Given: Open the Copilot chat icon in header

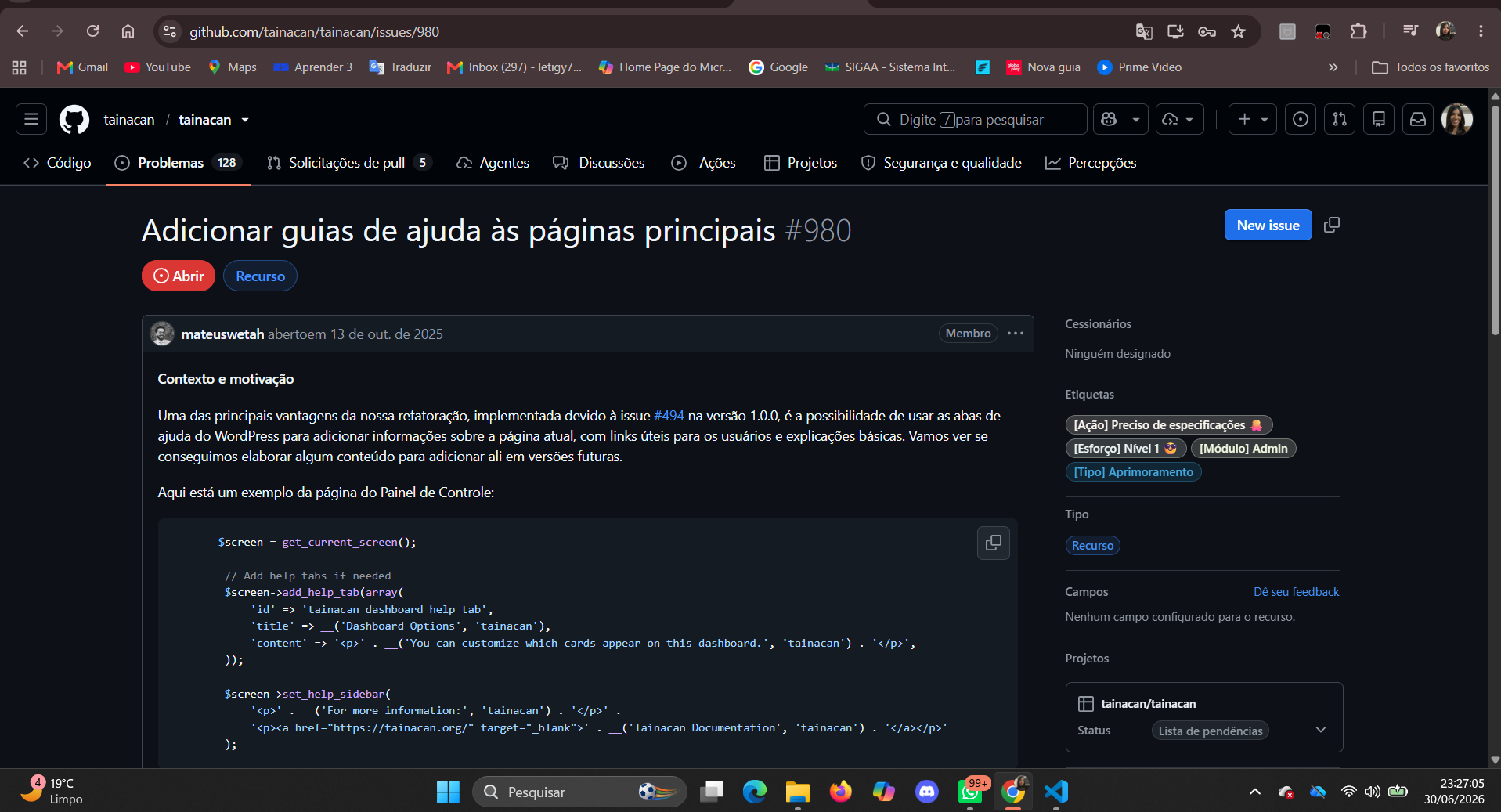Looking at the screenshot, I should pyautogui.click(x=1109, y=119).
